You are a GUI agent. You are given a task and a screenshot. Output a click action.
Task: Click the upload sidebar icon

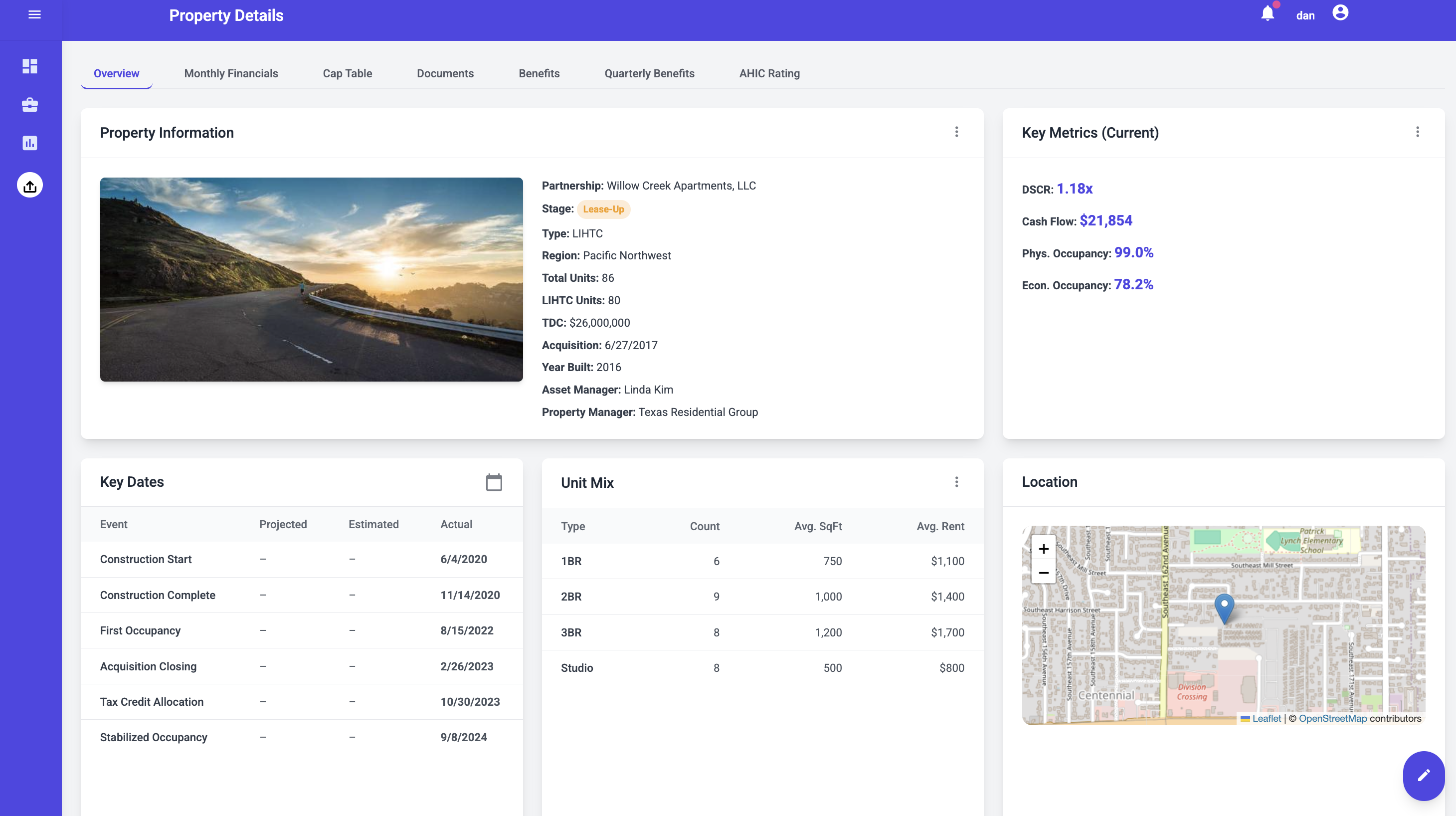coord(30,186)
